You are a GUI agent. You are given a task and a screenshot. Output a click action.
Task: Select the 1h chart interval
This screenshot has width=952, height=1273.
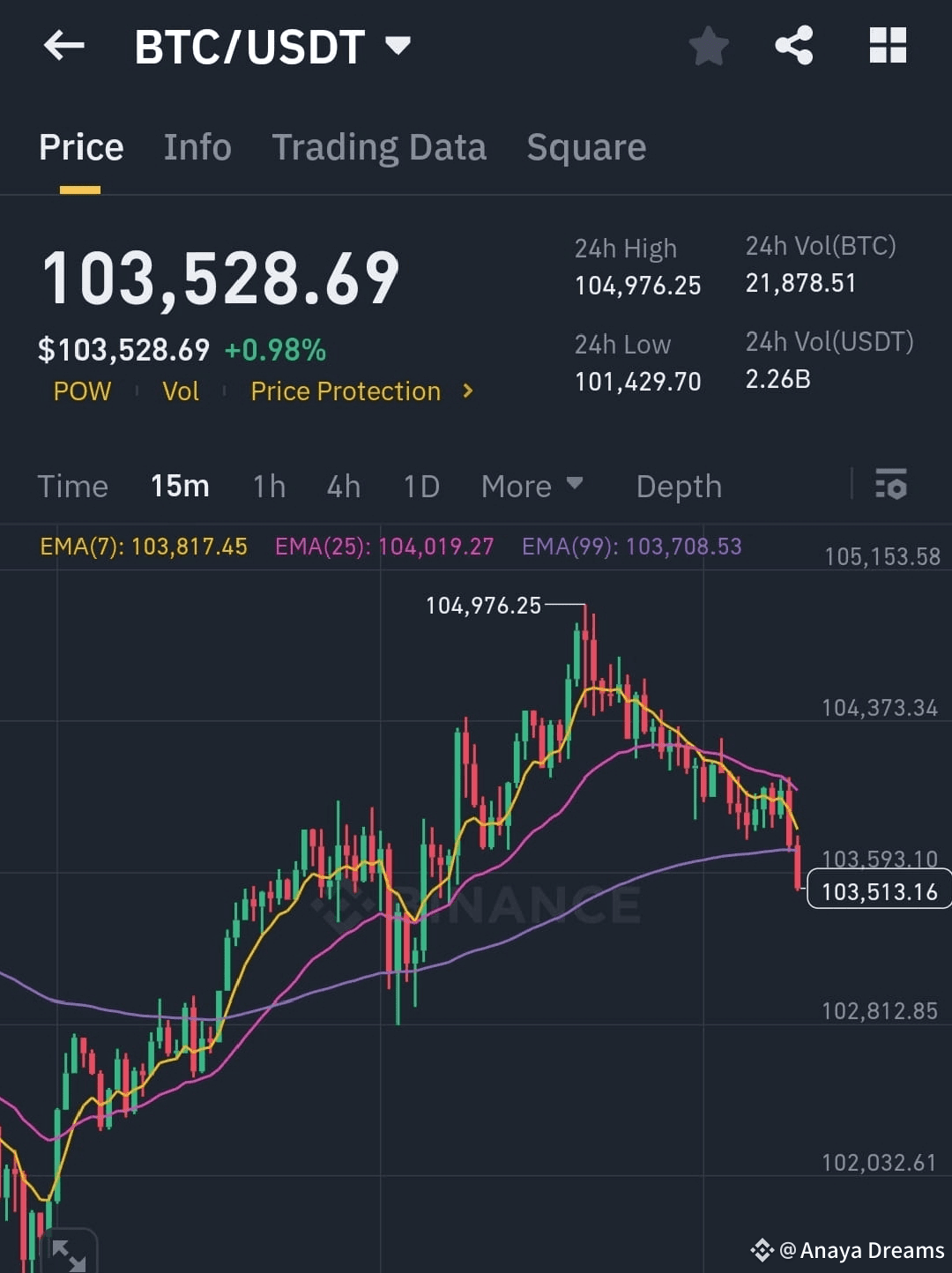[x=269, y=486]
